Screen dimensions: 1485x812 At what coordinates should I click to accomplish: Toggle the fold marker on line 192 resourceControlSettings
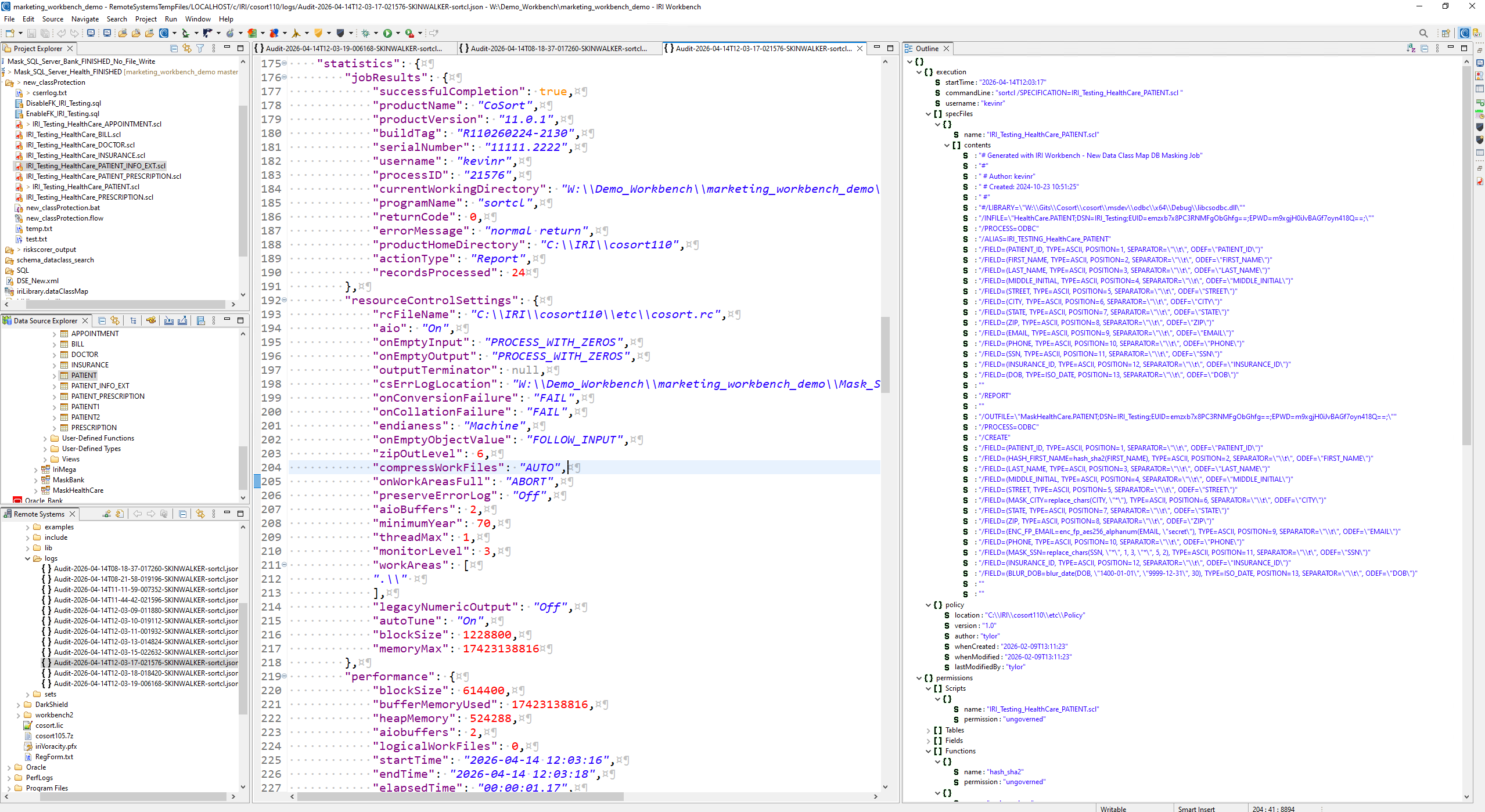(284, 300)
